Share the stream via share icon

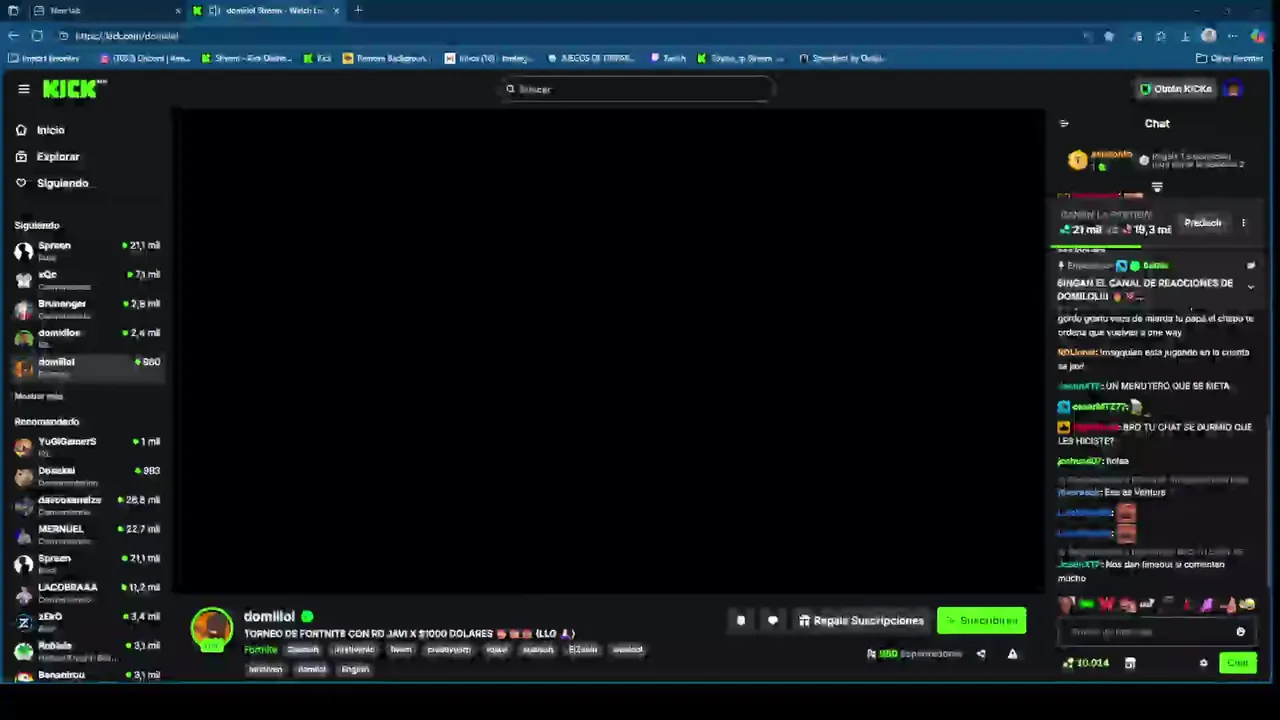click(x=981, y=654)
